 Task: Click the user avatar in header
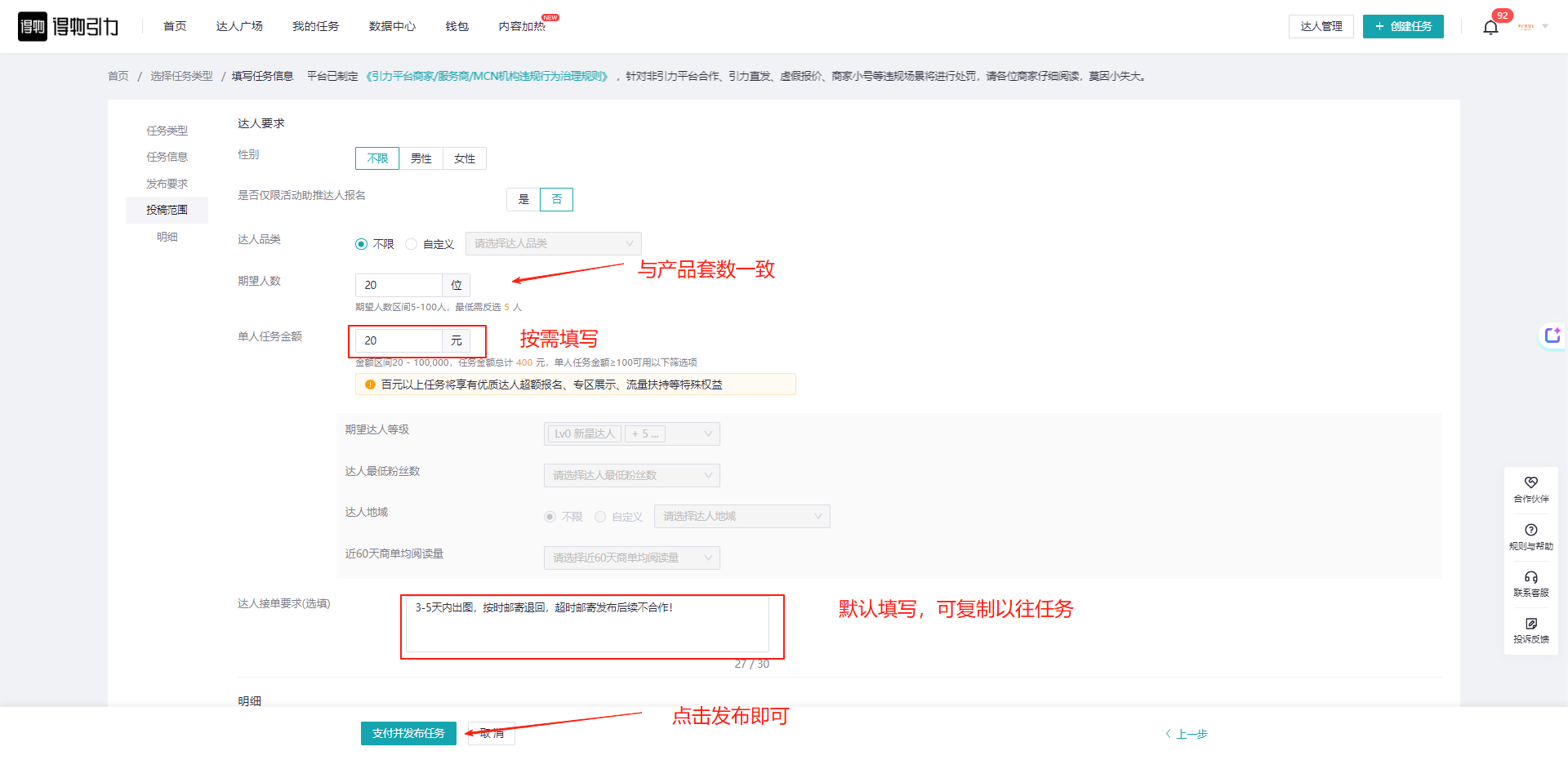coord(1526,27)
